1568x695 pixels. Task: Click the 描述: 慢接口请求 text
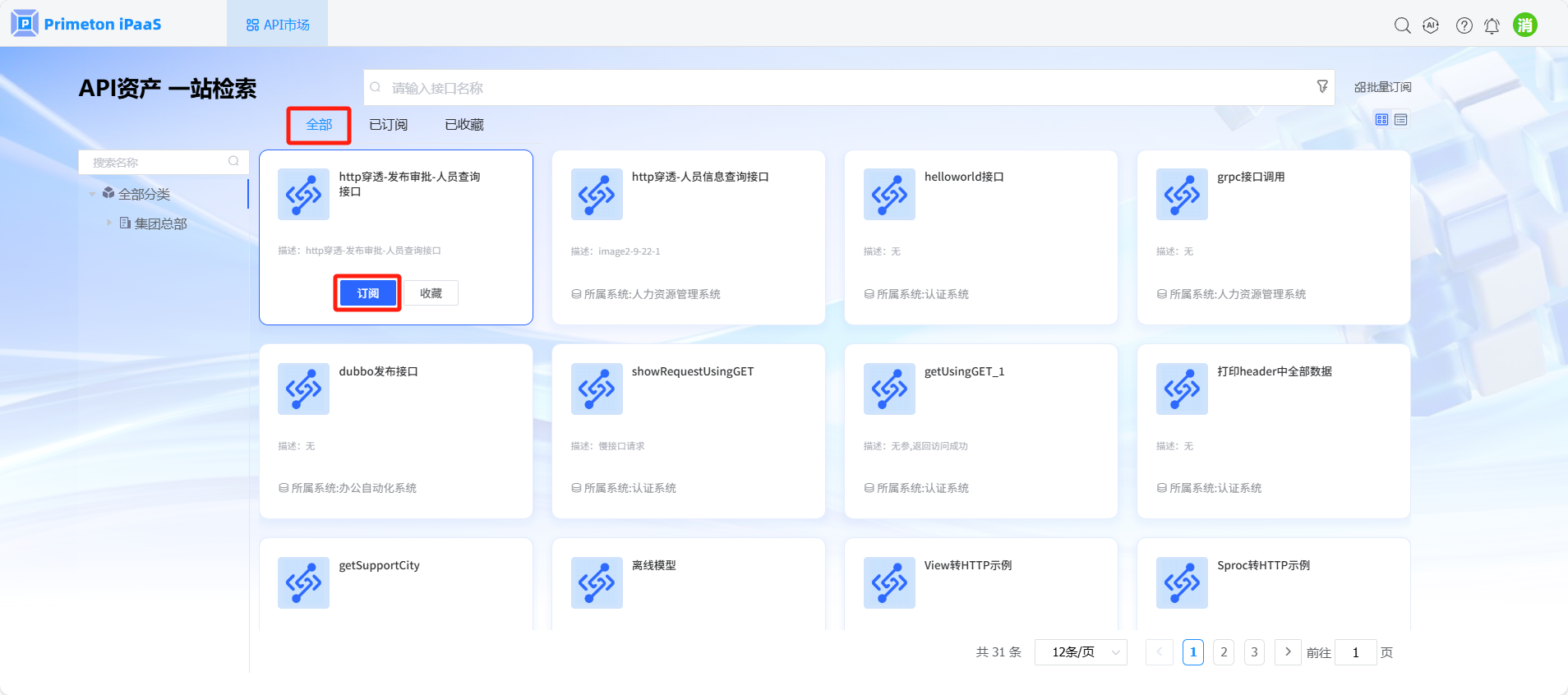[x=607, y=446]
